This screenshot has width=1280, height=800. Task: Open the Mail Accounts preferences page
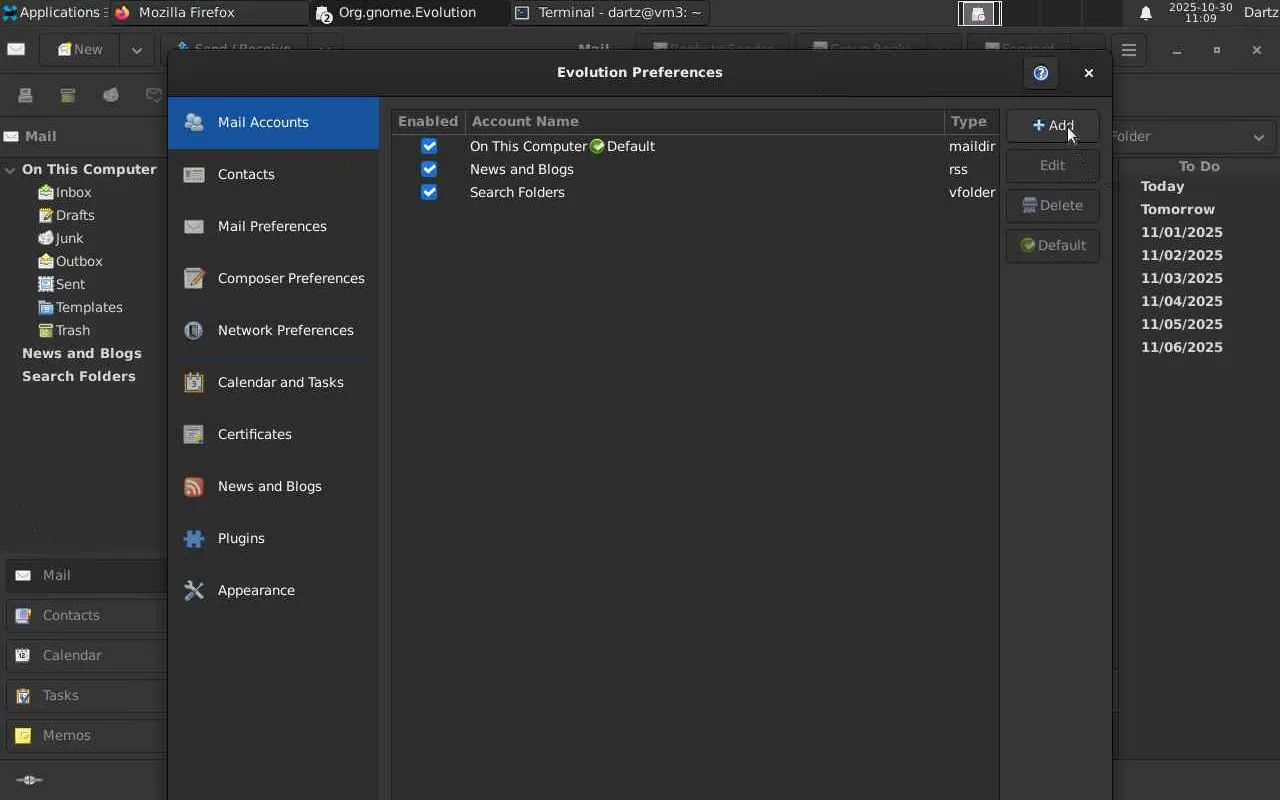tap(273, 122)
